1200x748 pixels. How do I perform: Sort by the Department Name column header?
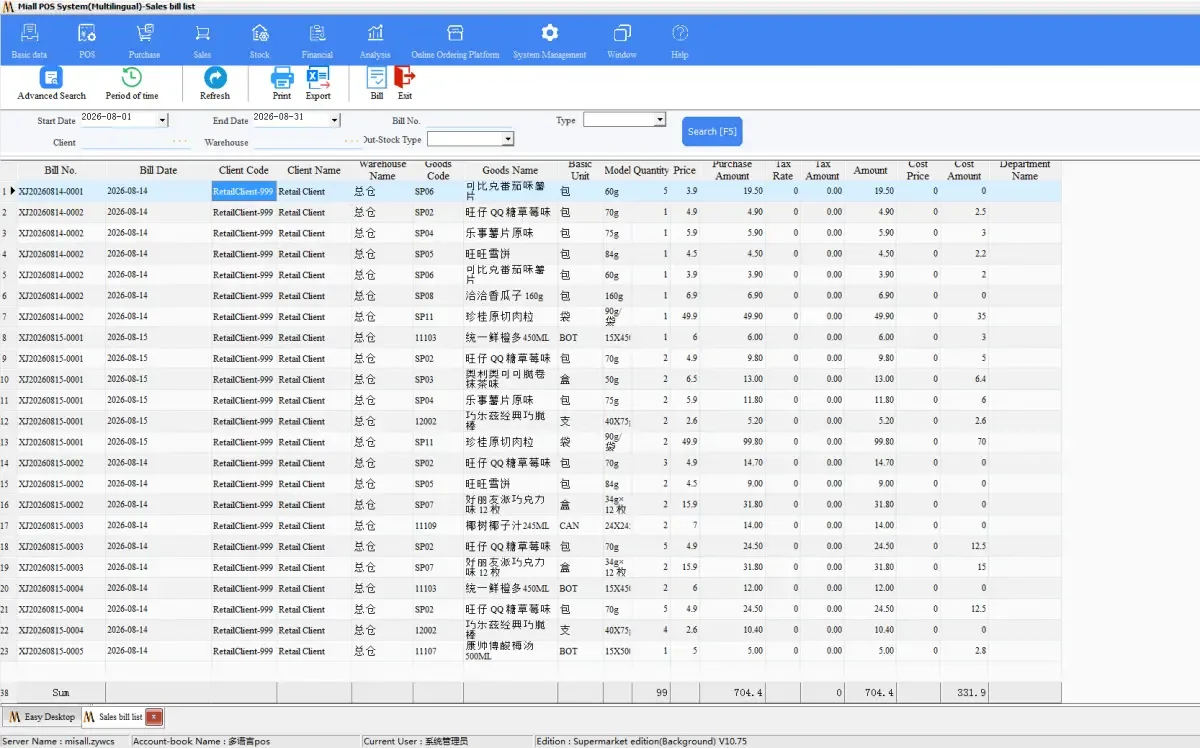1025,170
